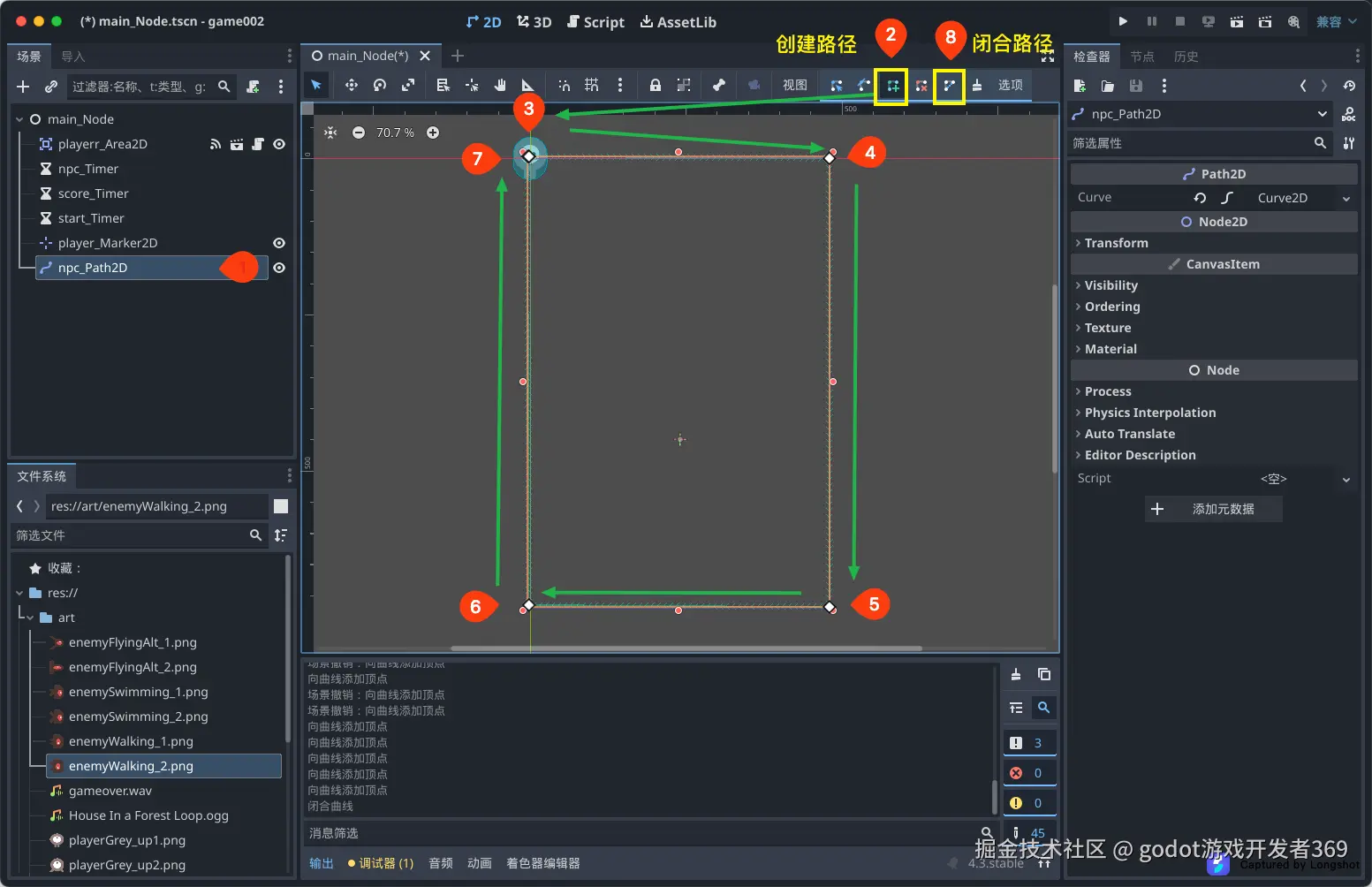Reset zoom via 70.7 % label

(395, 133)
